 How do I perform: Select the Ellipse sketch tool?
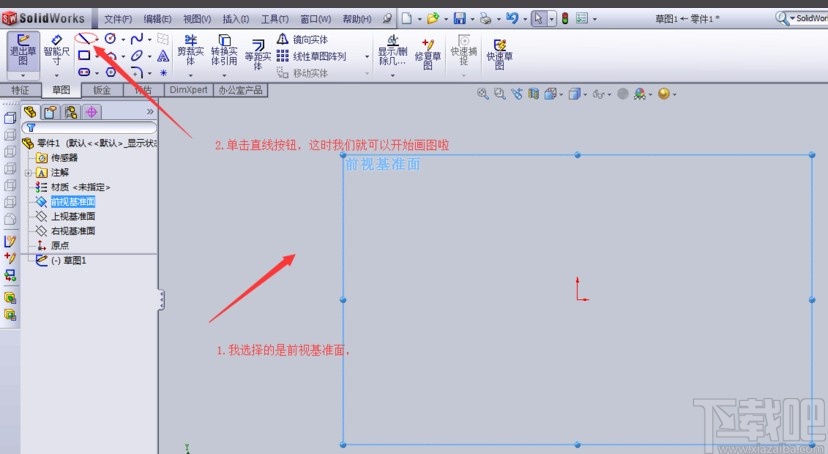137,55
